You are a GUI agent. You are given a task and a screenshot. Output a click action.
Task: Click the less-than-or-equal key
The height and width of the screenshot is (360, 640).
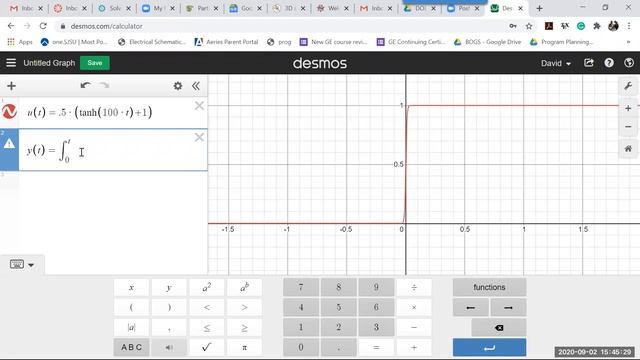point(207,327)
